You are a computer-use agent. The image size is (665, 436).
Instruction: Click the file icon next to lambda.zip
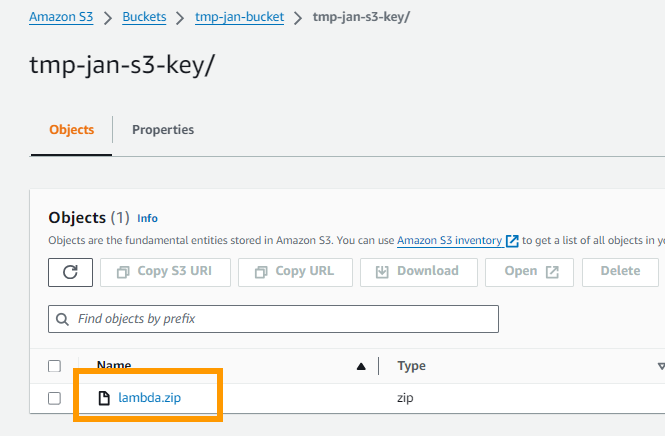(104, 398)
